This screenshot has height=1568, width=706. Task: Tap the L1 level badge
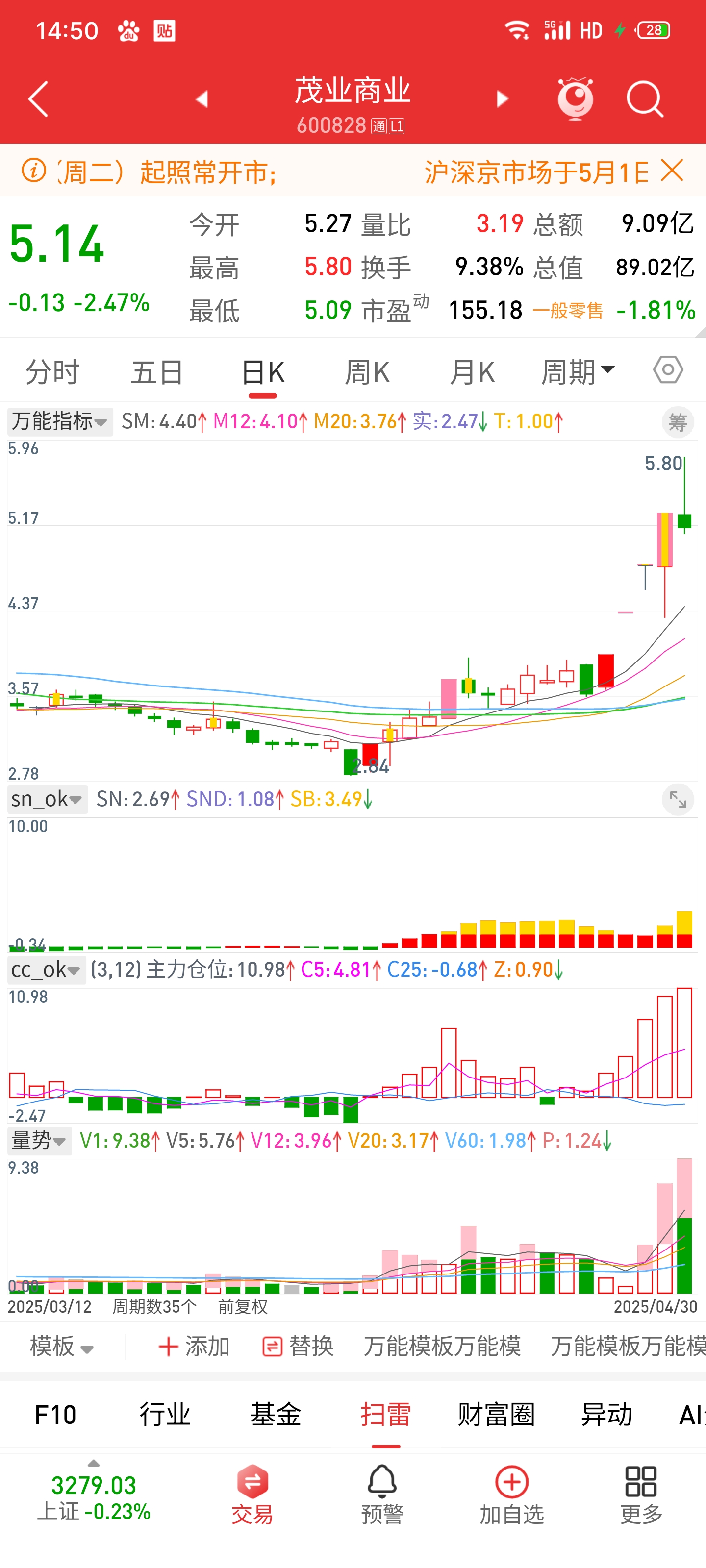(x=397, y=126)
